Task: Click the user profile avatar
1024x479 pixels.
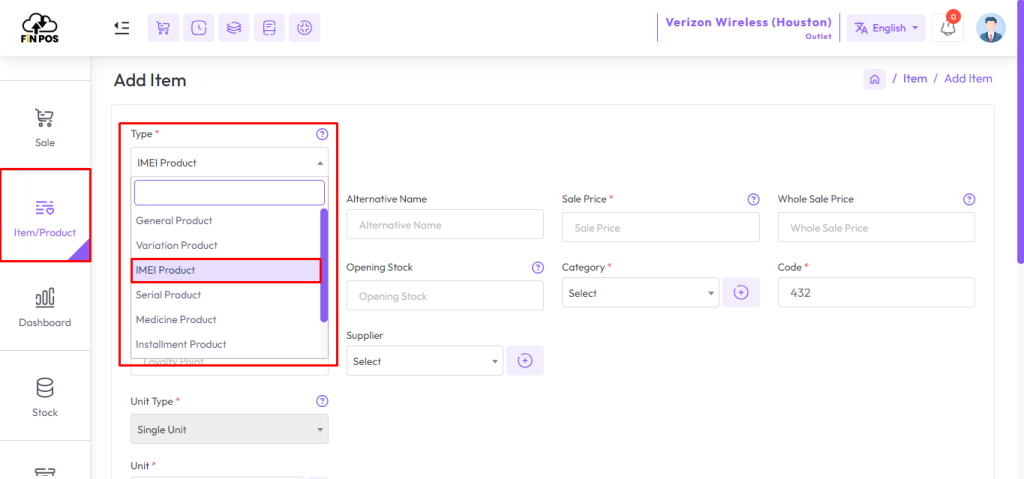Action: (x=991, y=28)
